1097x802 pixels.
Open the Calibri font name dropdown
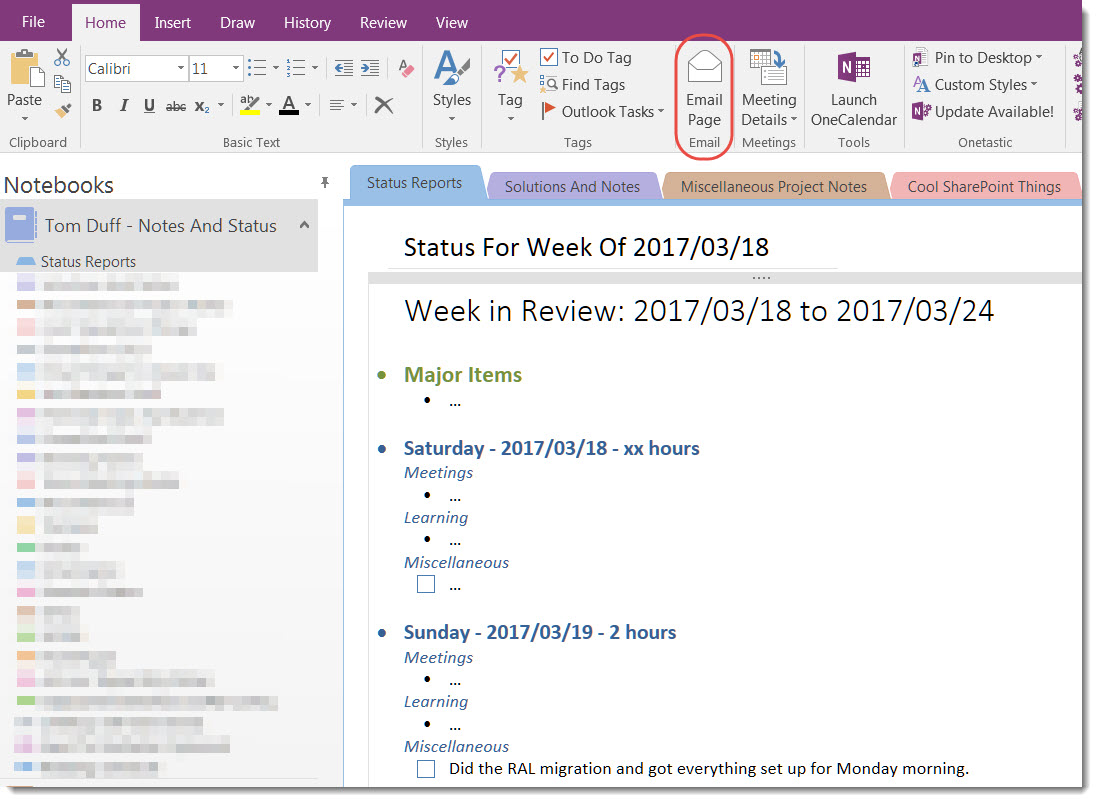181,68
